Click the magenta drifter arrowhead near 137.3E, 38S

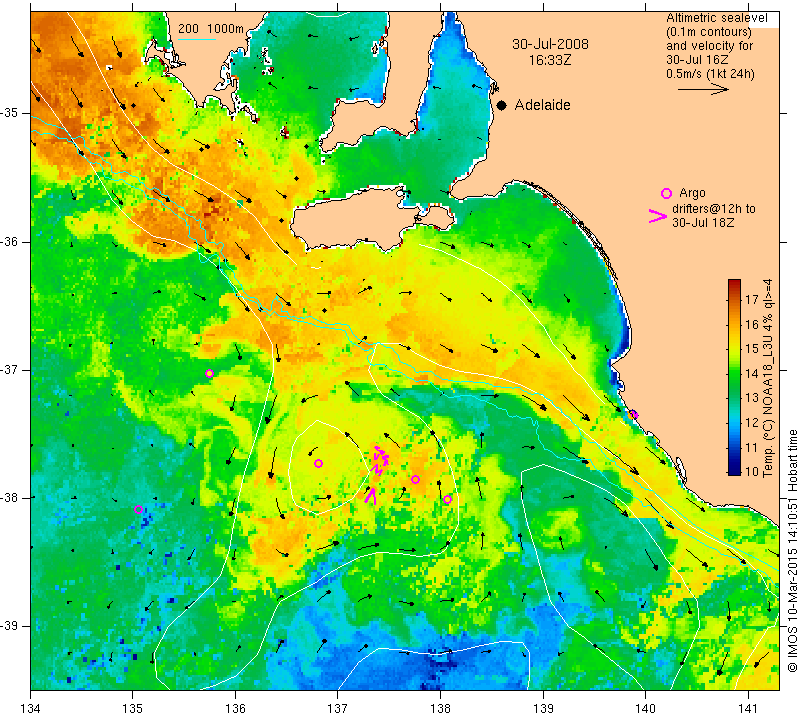click(371, 495)
